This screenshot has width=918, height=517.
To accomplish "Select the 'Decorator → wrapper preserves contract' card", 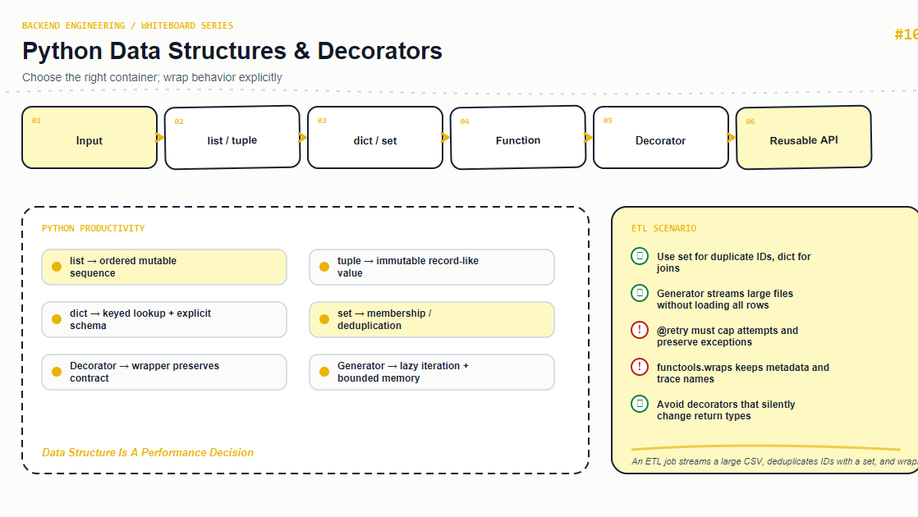I will tap(164, 372).
